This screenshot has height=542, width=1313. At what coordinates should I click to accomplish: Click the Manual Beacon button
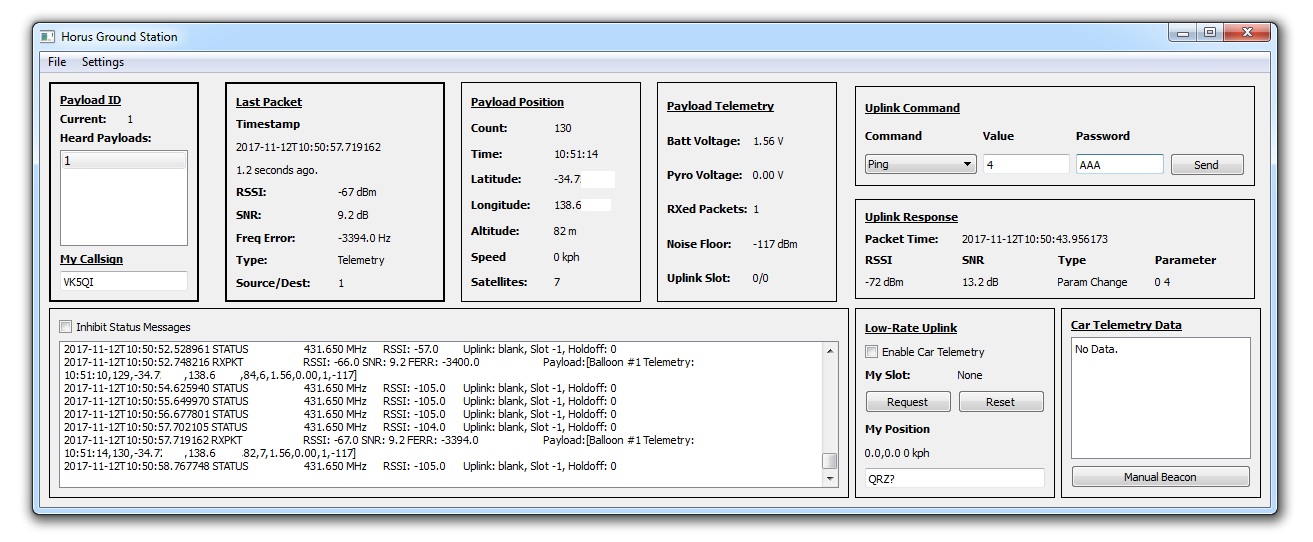pos(1160,477)
